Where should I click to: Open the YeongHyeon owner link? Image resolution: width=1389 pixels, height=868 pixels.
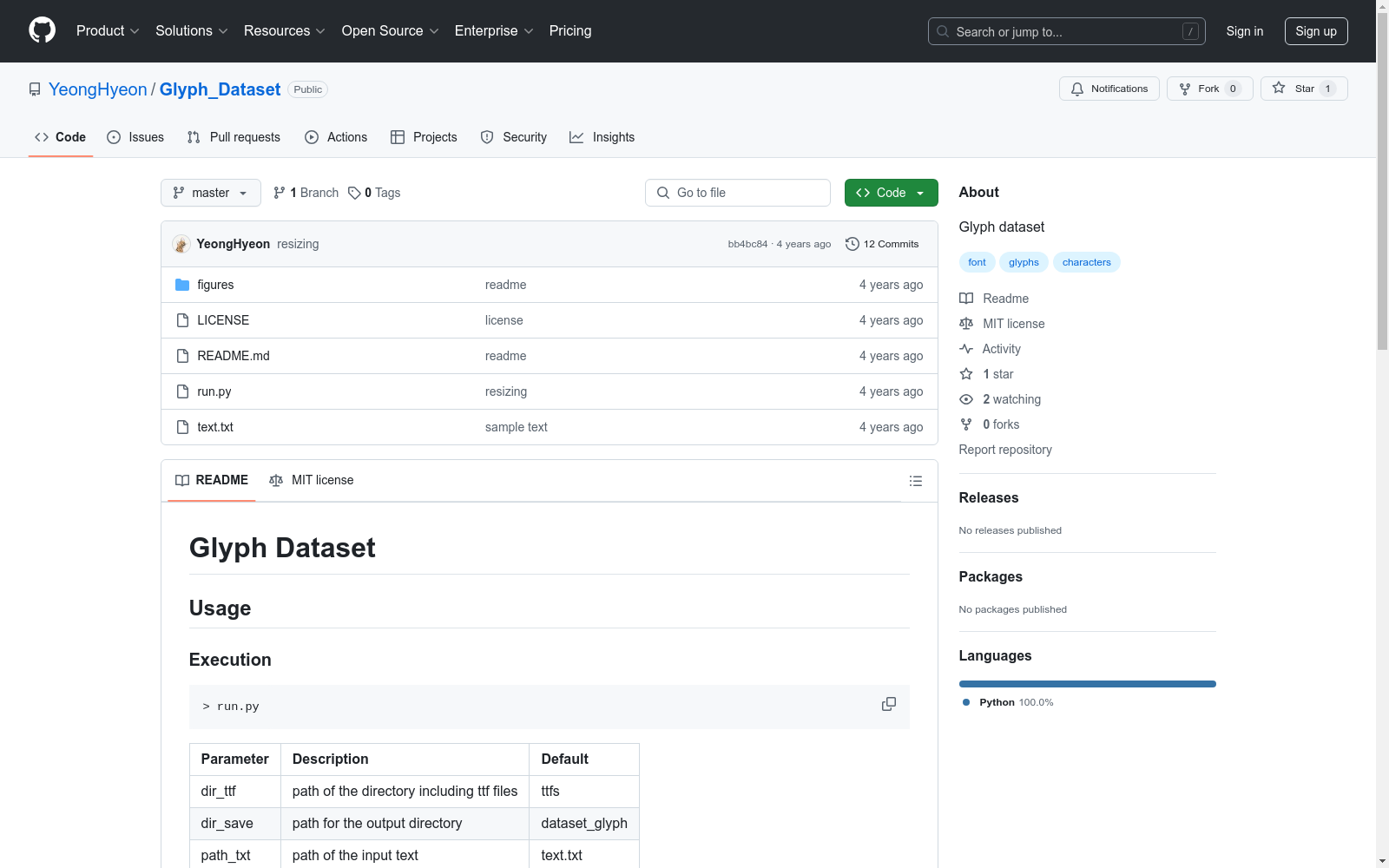coord(98,89)
